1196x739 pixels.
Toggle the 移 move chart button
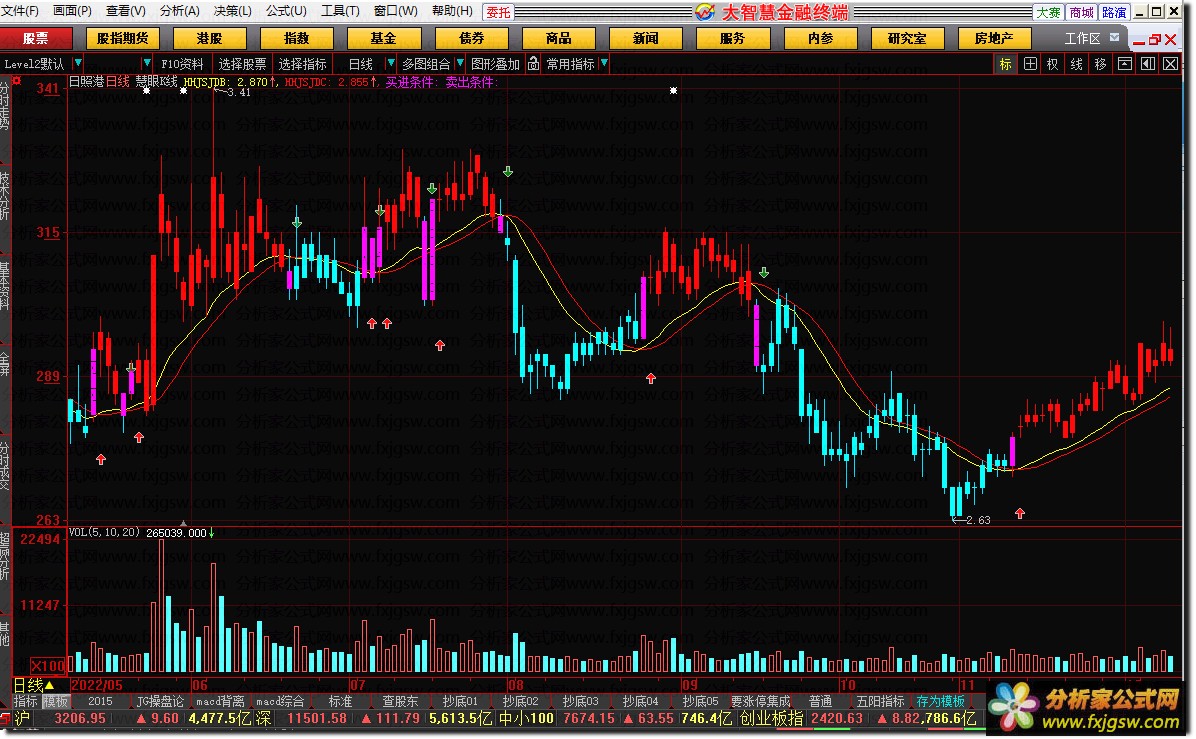pyautogui.click(x=1100, y=64)
